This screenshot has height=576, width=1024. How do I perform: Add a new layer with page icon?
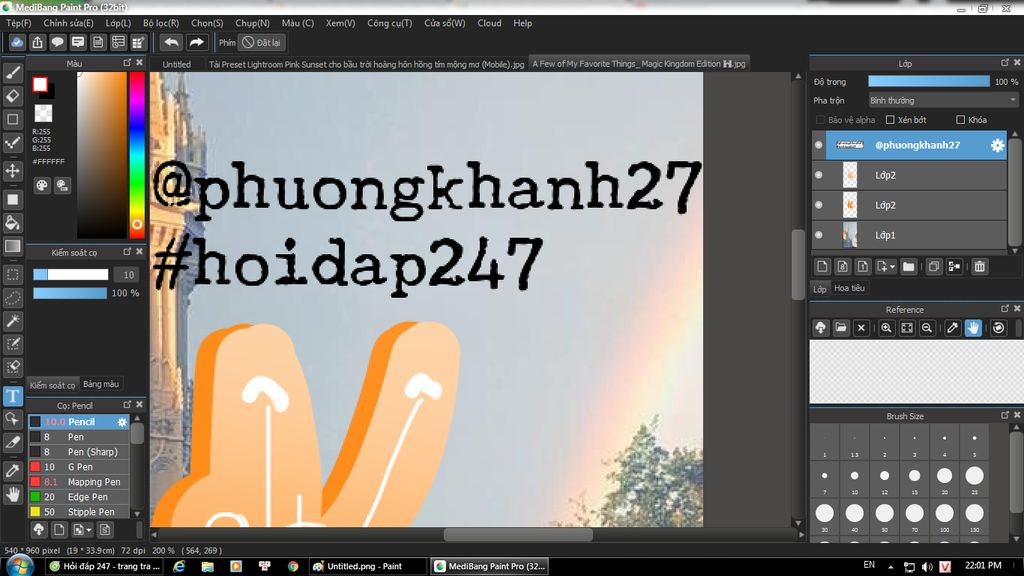(822, 266)
